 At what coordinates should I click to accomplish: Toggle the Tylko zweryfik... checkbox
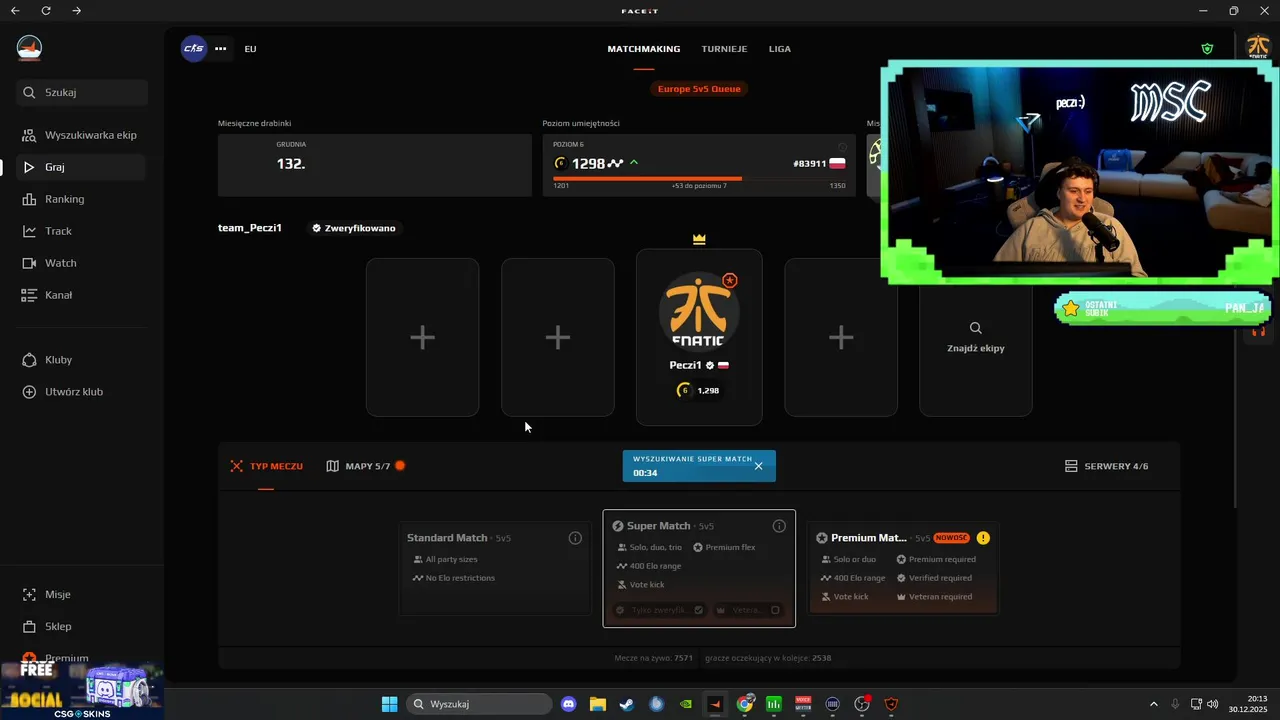(699, 610)
